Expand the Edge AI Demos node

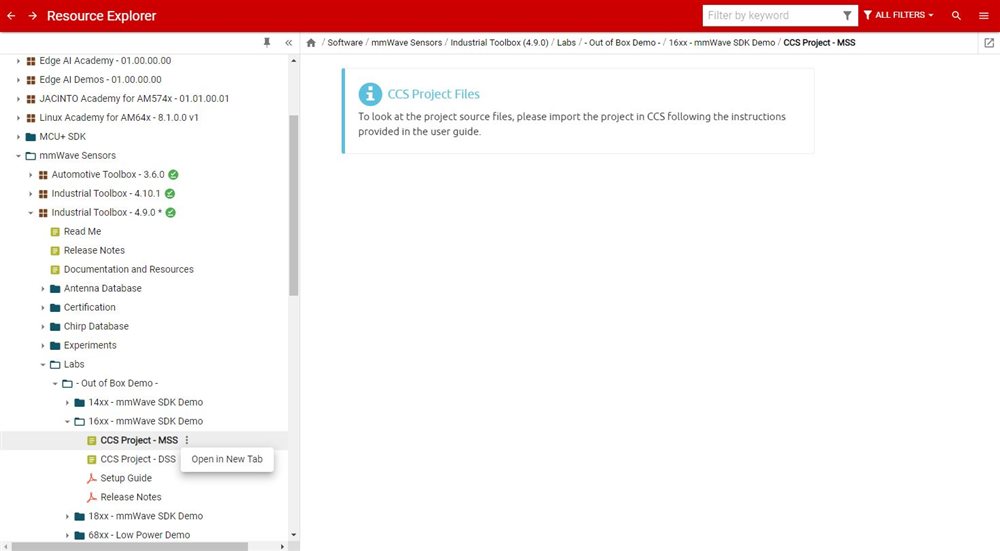click(18, 80)
